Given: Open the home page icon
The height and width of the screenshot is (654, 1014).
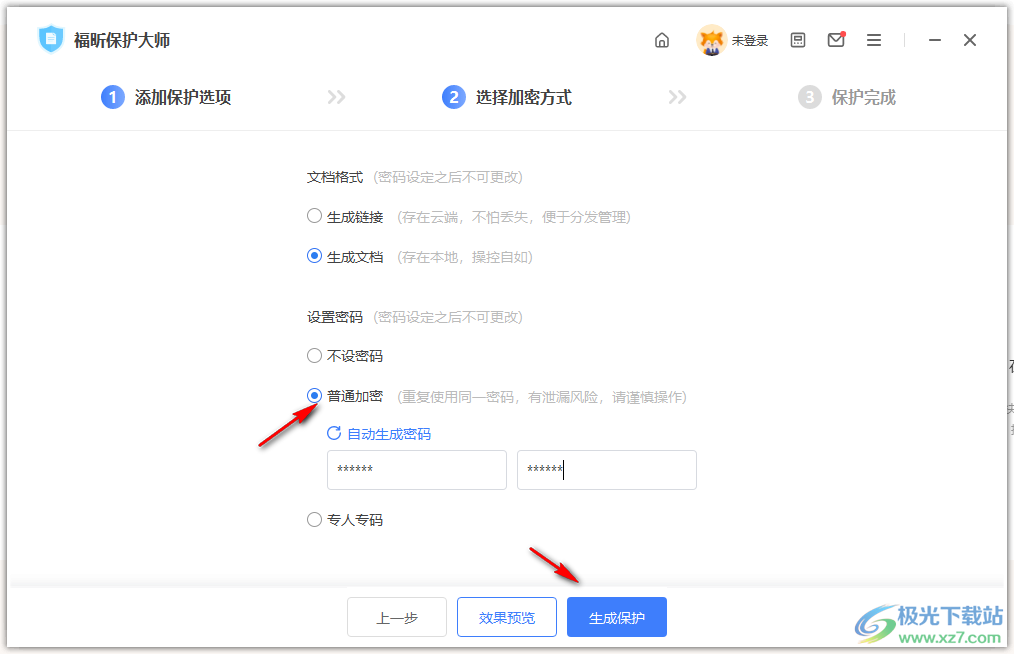Looking at the screenshot, I should tap(662, 40).
